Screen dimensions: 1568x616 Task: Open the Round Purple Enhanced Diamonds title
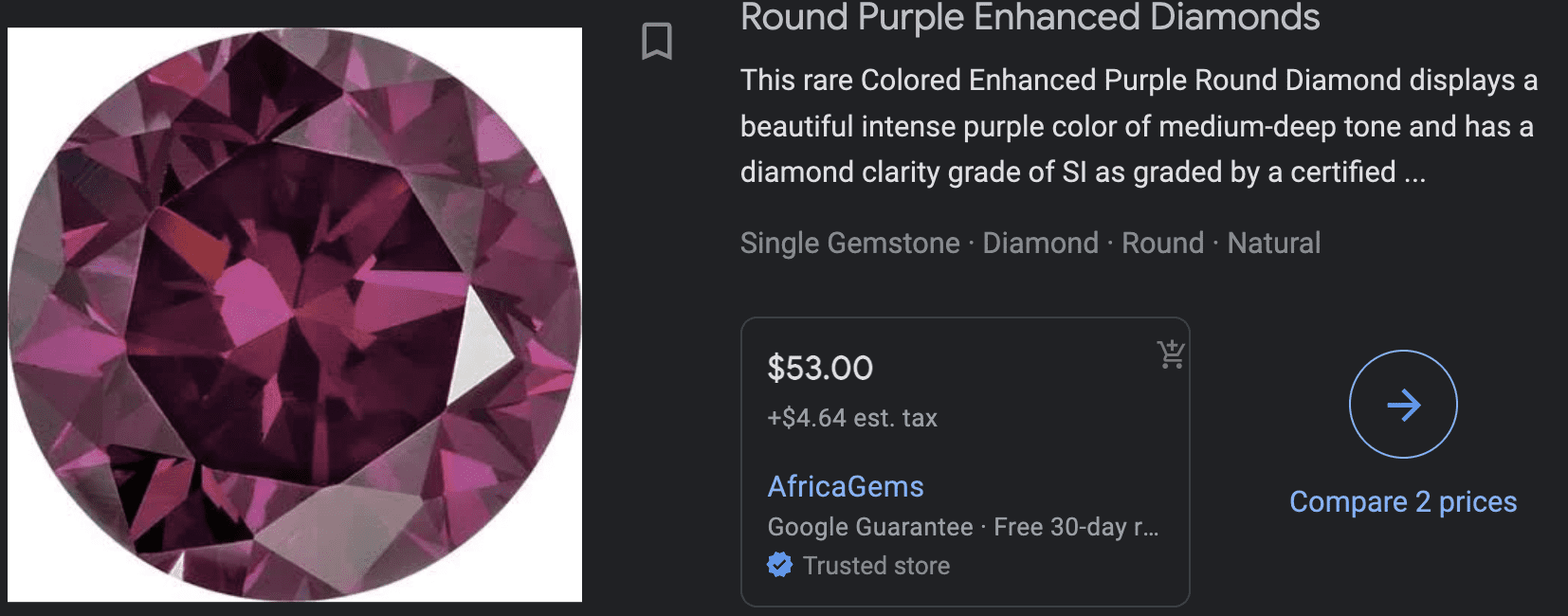(1030, 17)
